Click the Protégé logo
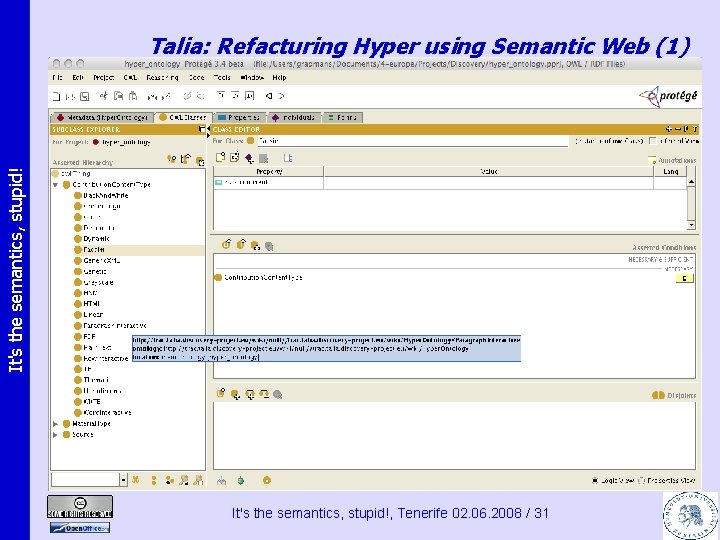This screenshot has width=720, height=540. pos(668,96)
